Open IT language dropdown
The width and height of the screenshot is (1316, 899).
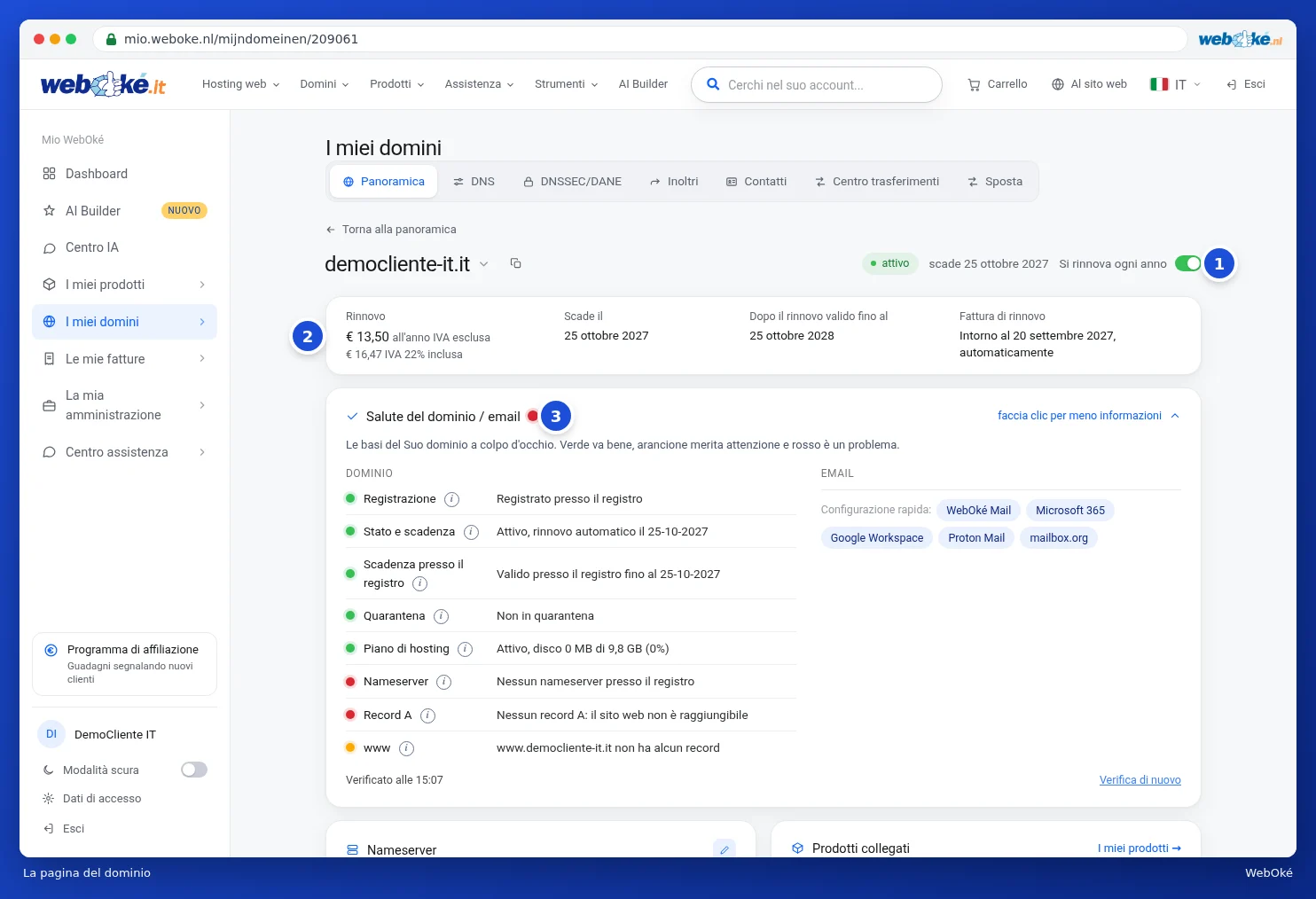1176,84
